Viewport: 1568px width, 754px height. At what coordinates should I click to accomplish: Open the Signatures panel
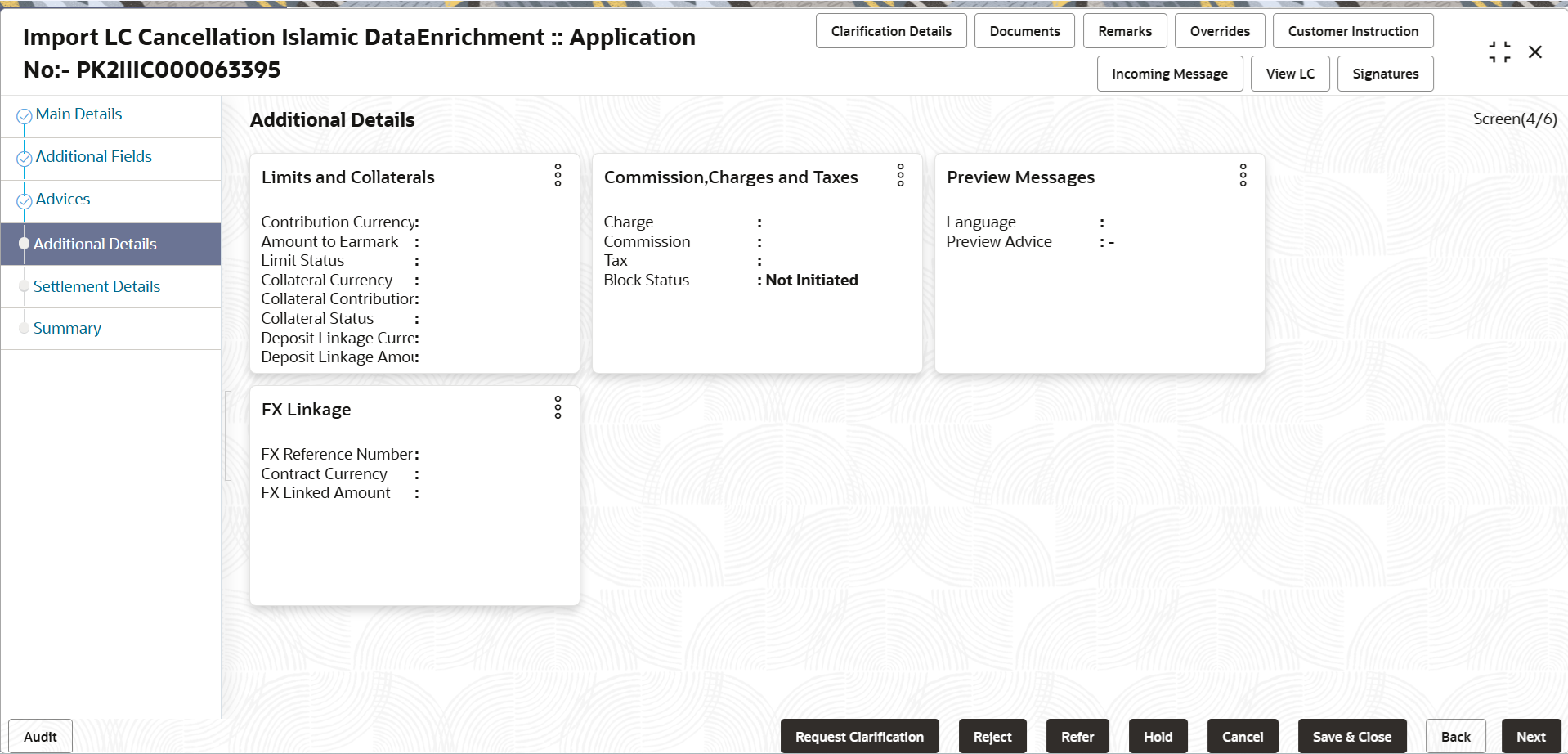(x=1386, y=74)
